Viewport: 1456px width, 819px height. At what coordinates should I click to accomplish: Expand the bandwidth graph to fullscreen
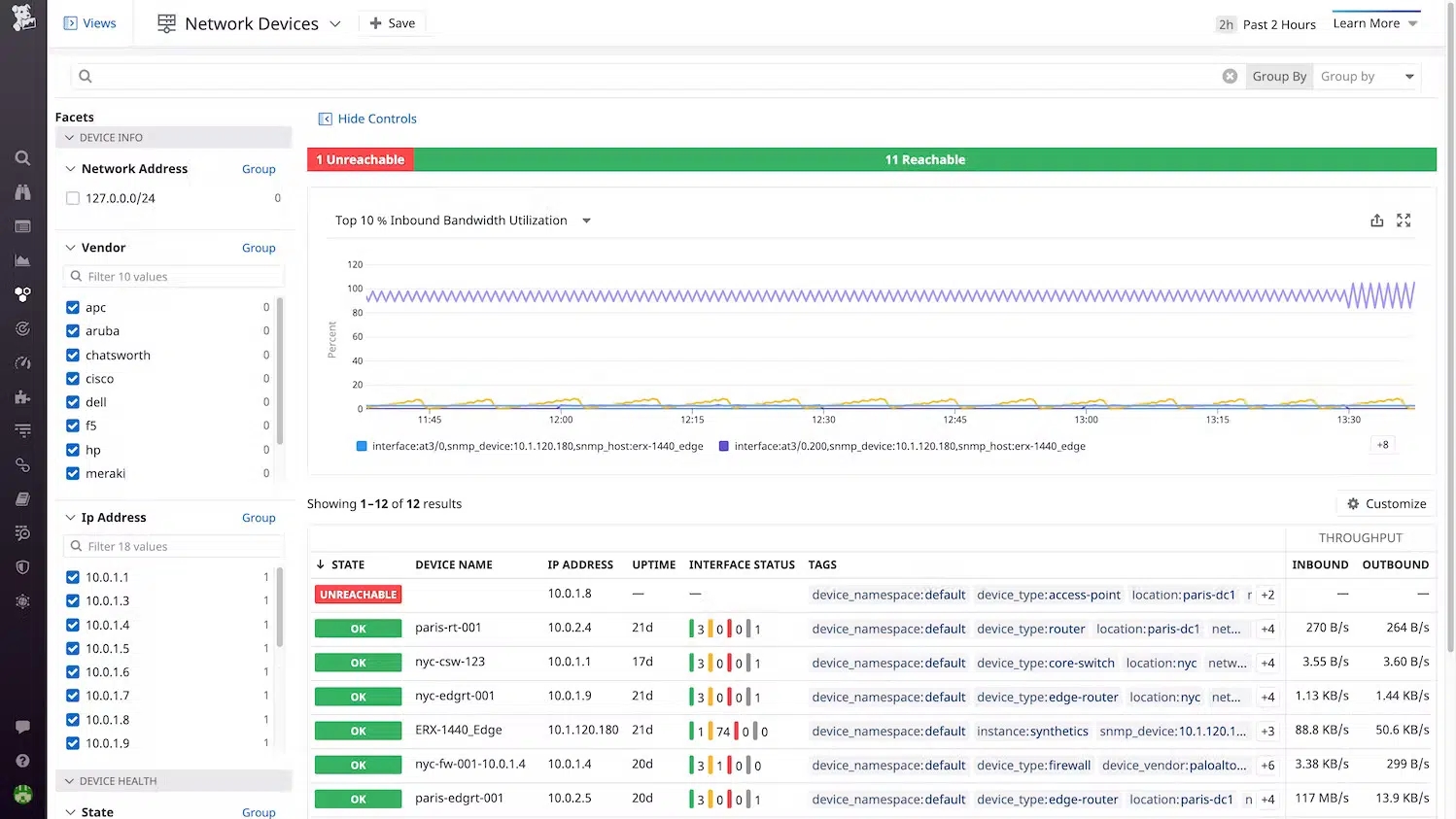click(x=1404, y=221)
